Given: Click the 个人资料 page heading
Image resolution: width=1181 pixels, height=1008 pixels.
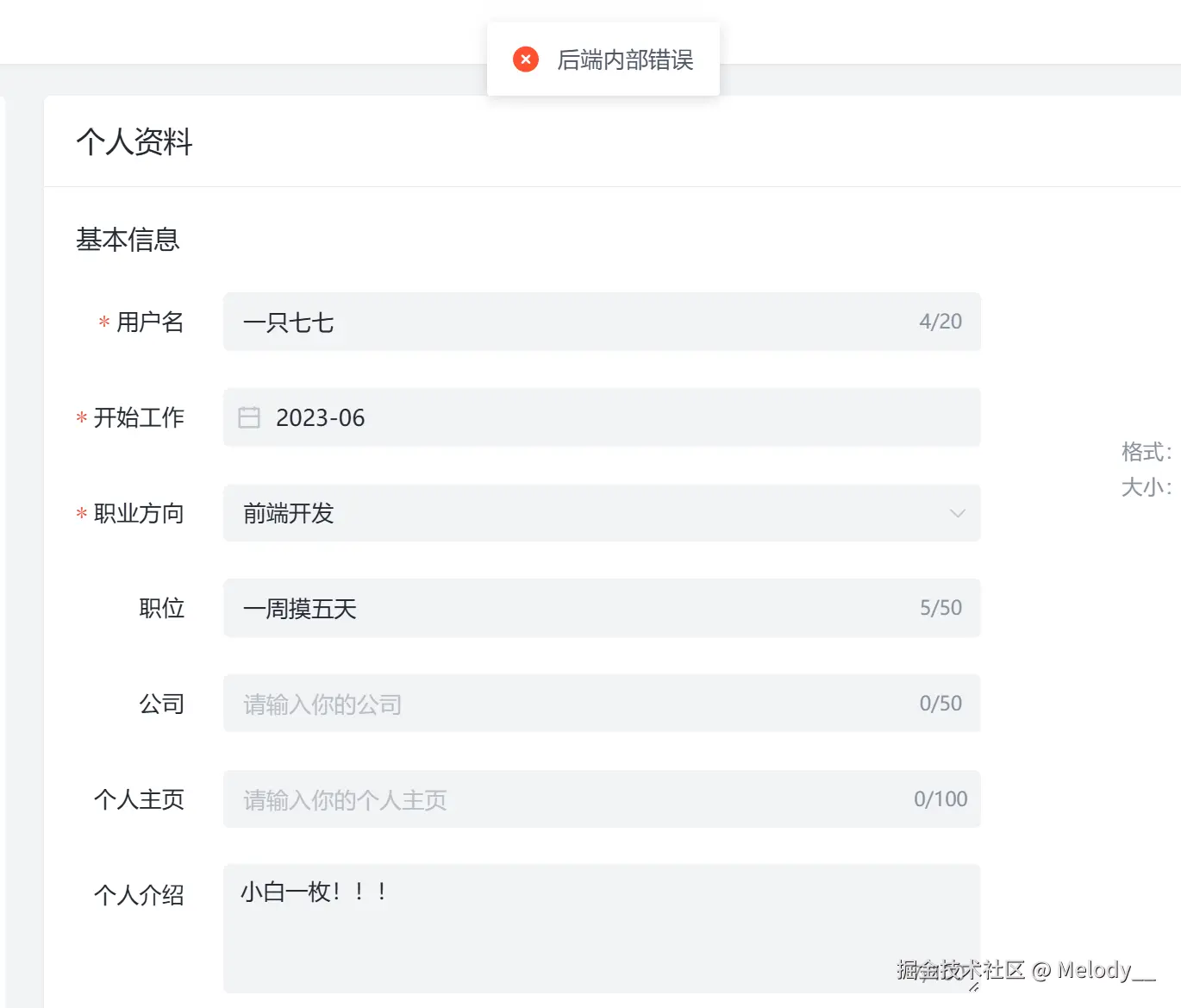Looking at the screenshot, I should click(134, 141).
